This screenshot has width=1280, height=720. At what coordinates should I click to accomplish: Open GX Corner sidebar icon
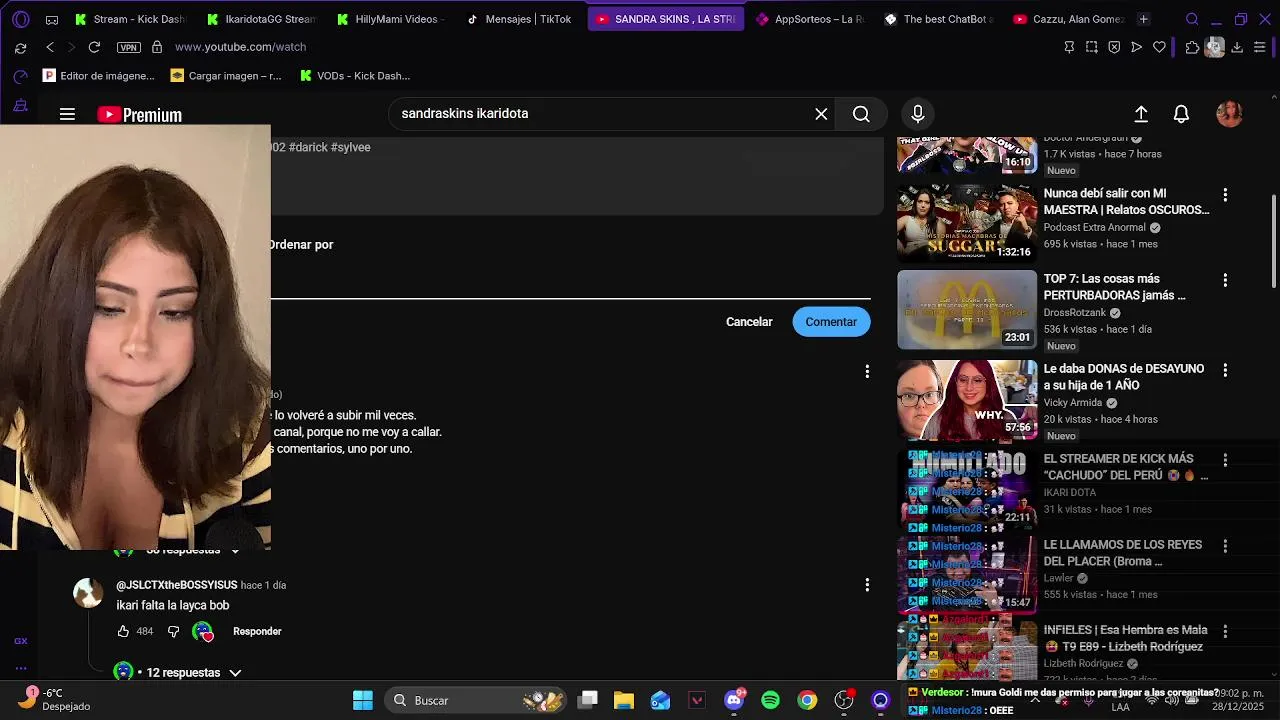pos(20,641)
